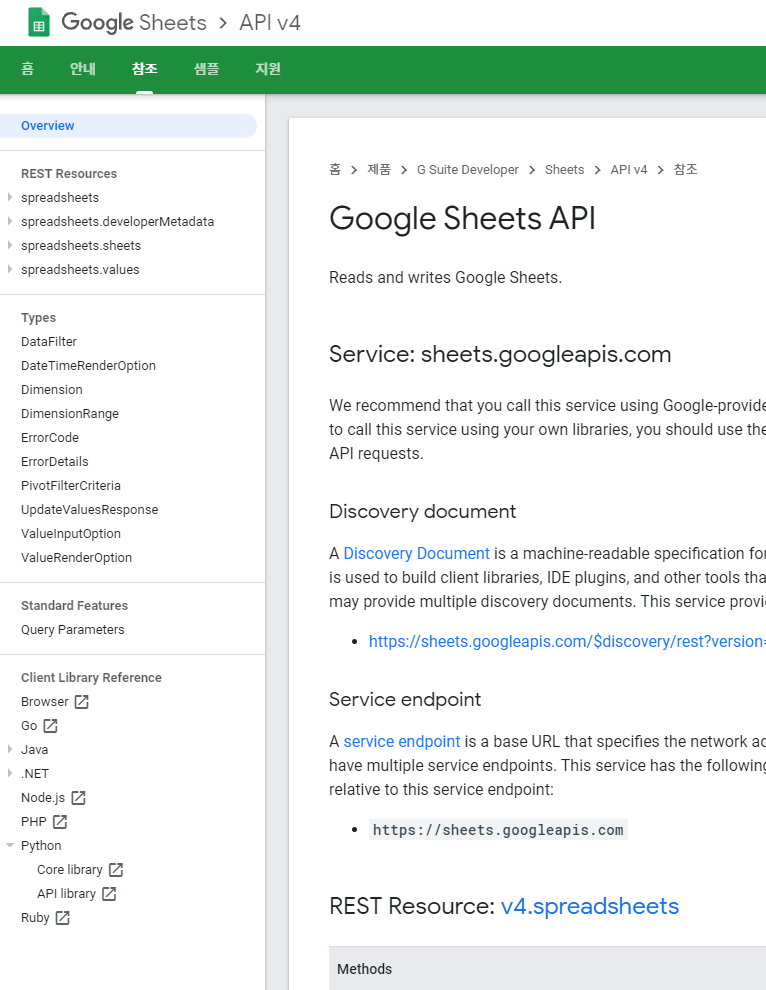Open the Dimension type page
This screenshot has width=766, height=990.
click(52, 390)
